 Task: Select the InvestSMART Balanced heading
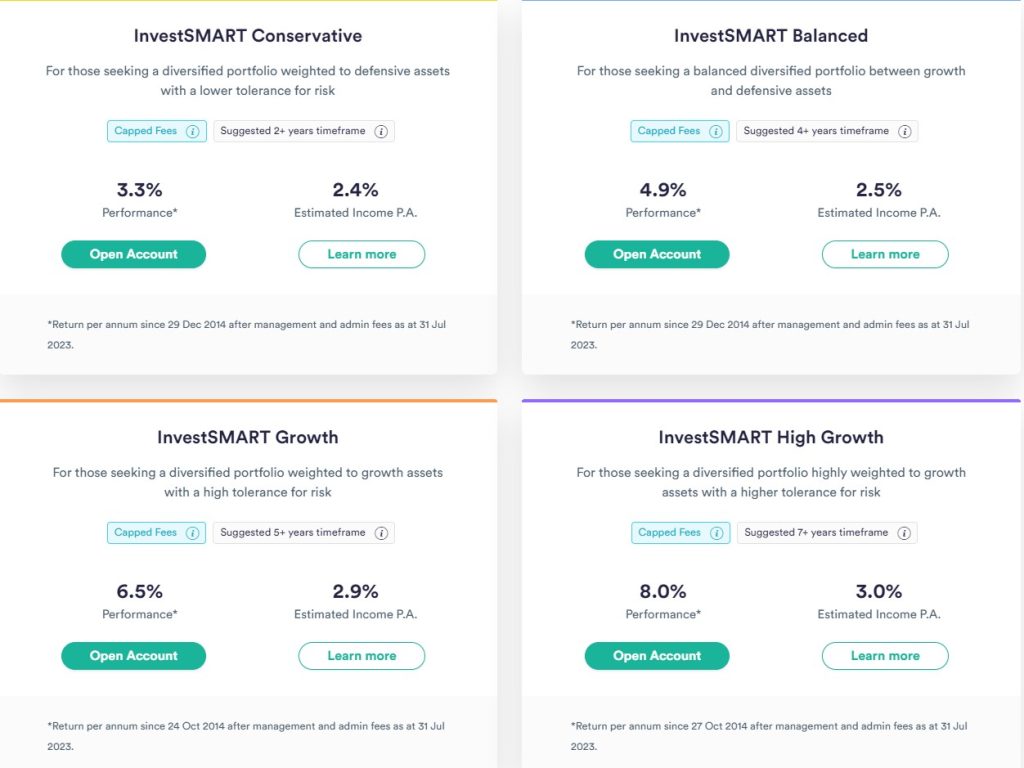[771, 36]
